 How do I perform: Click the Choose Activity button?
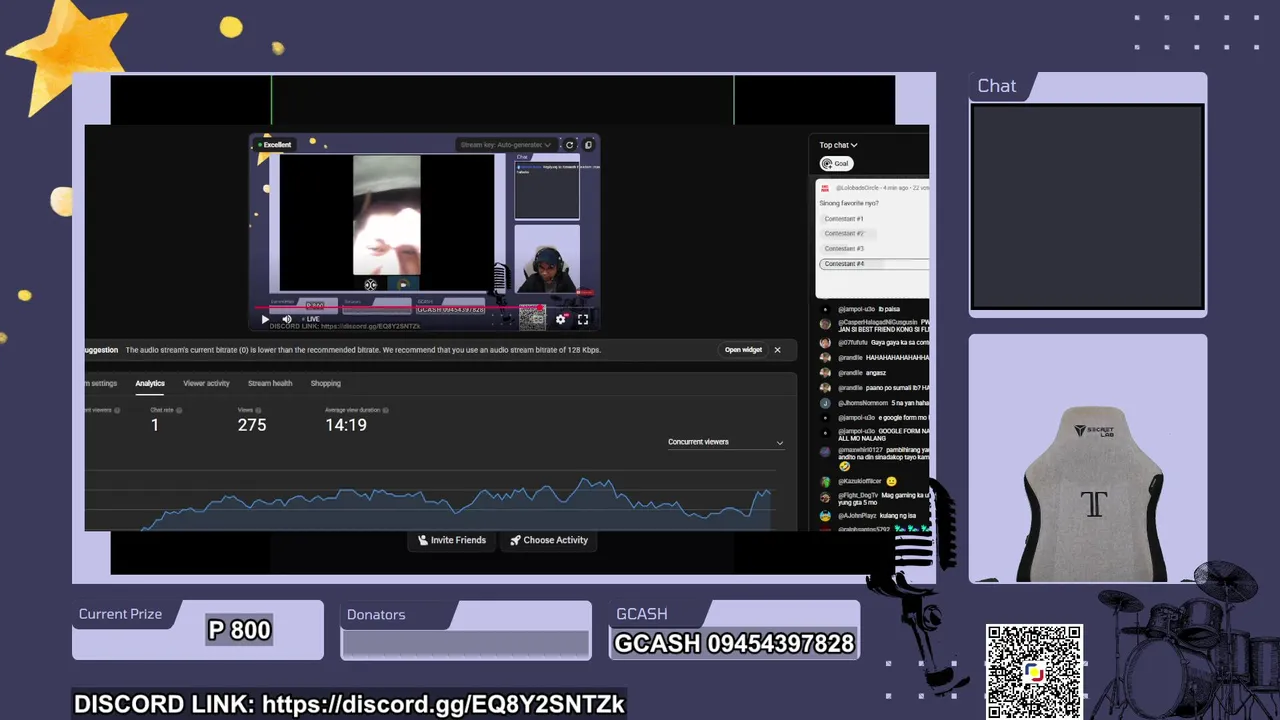click(x=549, y=540)
